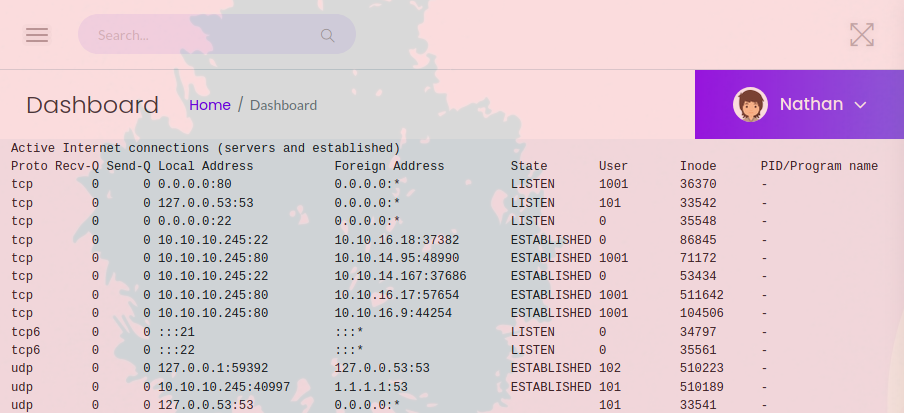Image resolution: width=904 pixels, height=413 pixels.
Task: Go to the Home breadcrumb link
Action: coord(210,105)
